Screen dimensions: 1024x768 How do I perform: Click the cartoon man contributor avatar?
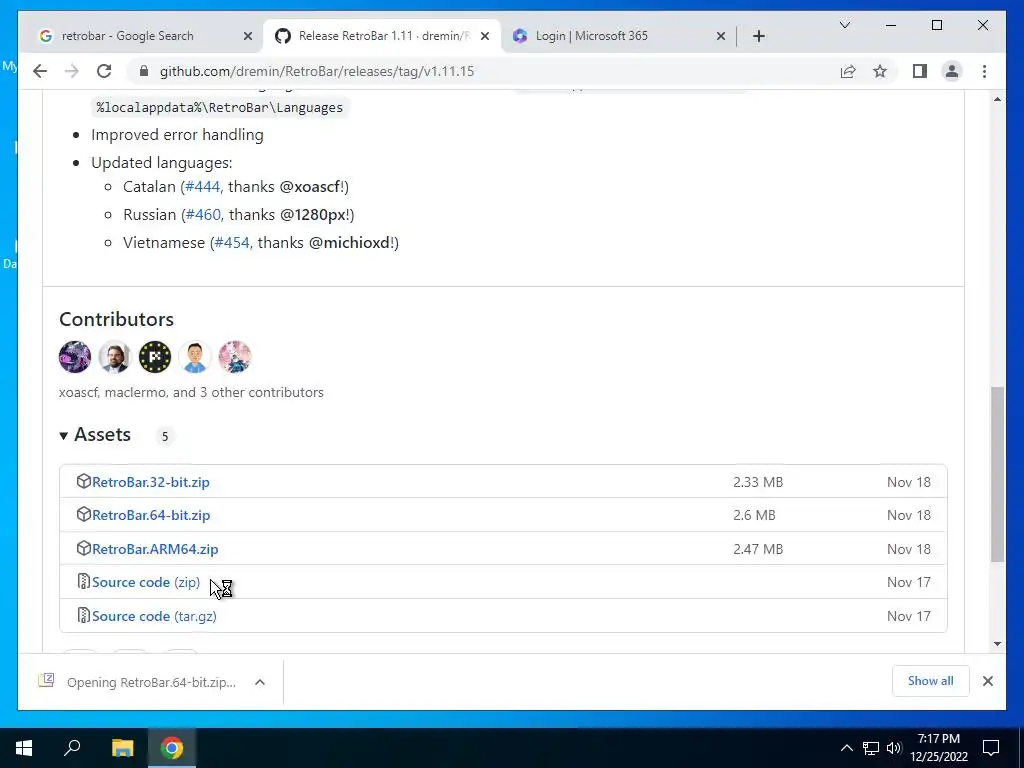(195, 357)
